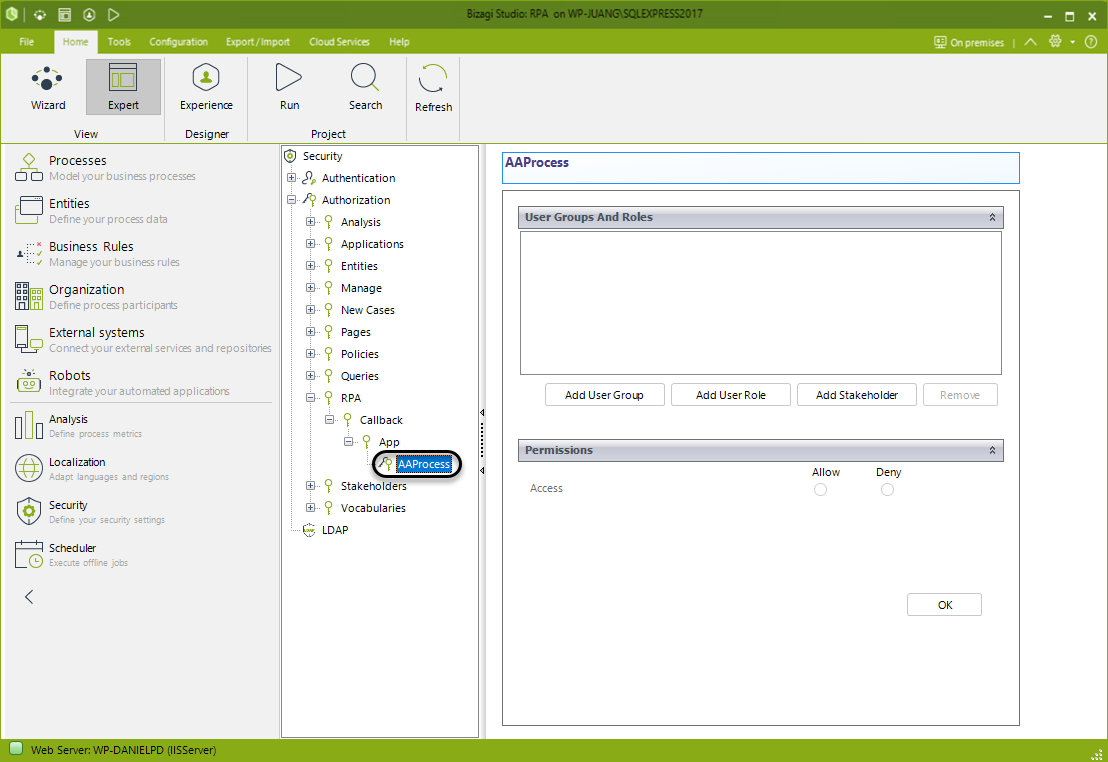Select the Manage tree item
The height and width of the screenshot is (762, 1108).
pyautogui.click(x=361, y=288)
